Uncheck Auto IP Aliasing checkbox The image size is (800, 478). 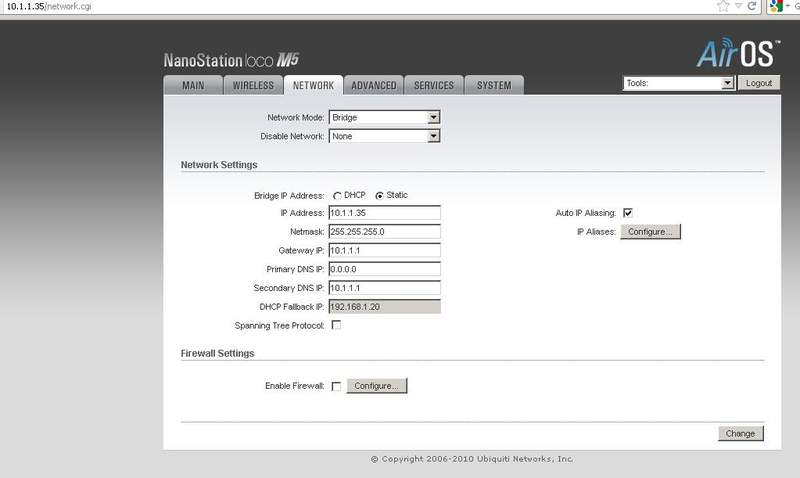628,213
